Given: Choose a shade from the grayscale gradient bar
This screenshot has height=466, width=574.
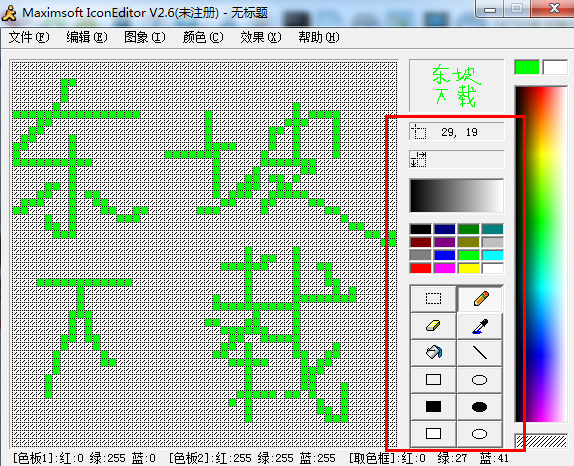Looking at the screenshot, I should 456,196.
